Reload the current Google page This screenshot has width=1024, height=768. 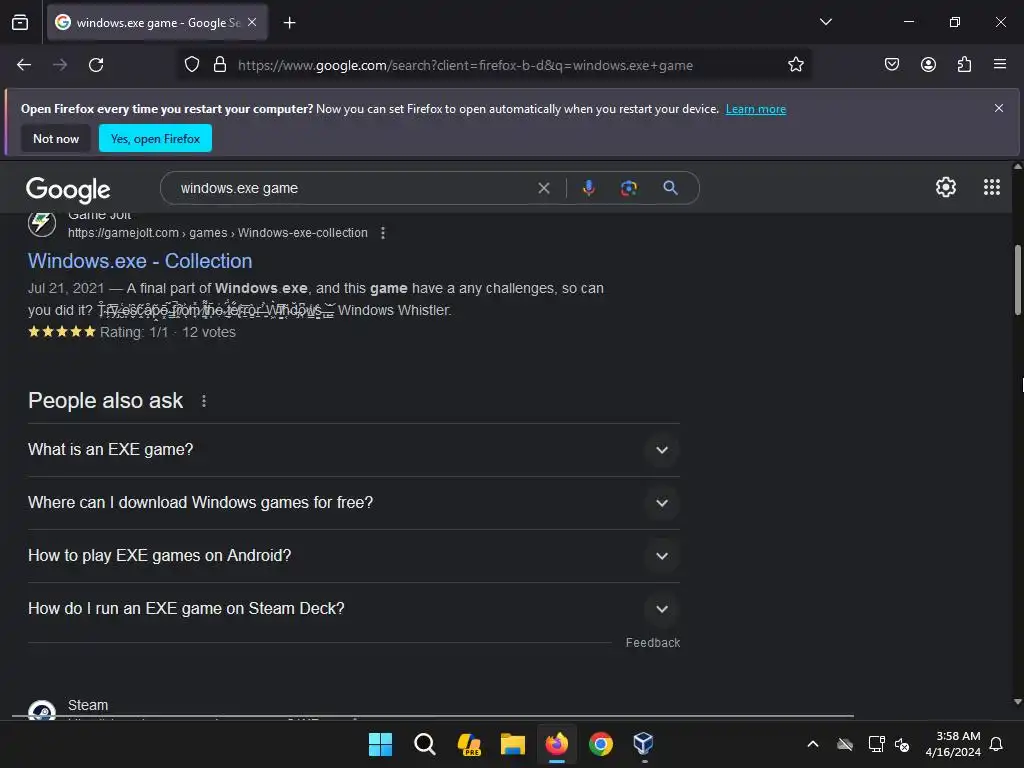96,65
